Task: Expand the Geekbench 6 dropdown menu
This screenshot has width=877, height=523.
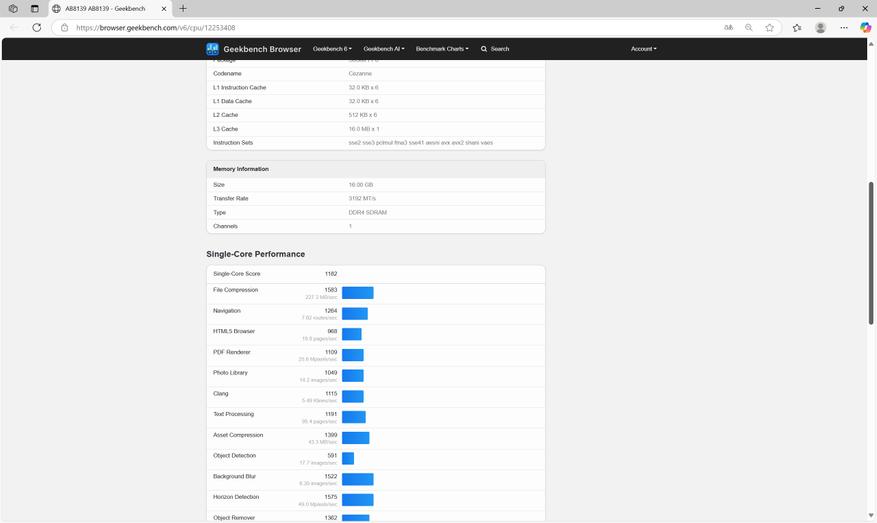Action: coord(332,49)
